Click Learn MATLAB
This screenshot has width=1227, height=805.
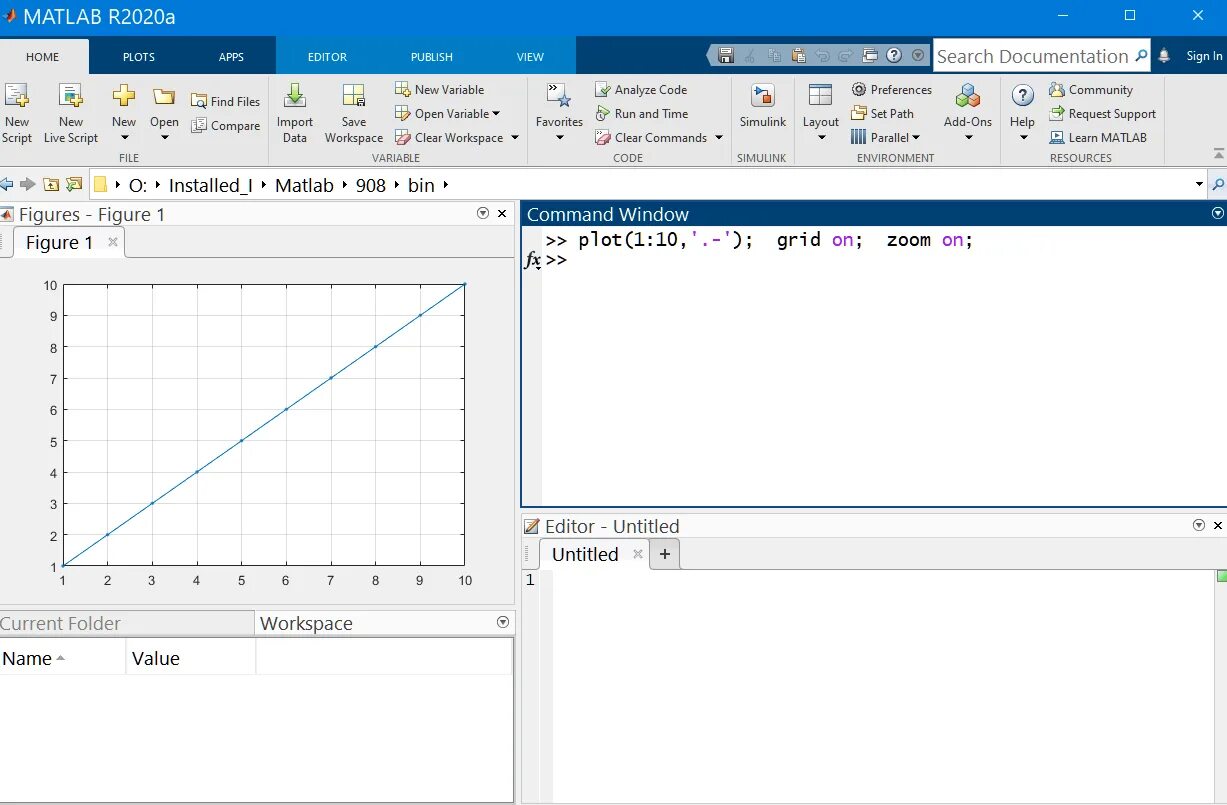point(1098,137)
